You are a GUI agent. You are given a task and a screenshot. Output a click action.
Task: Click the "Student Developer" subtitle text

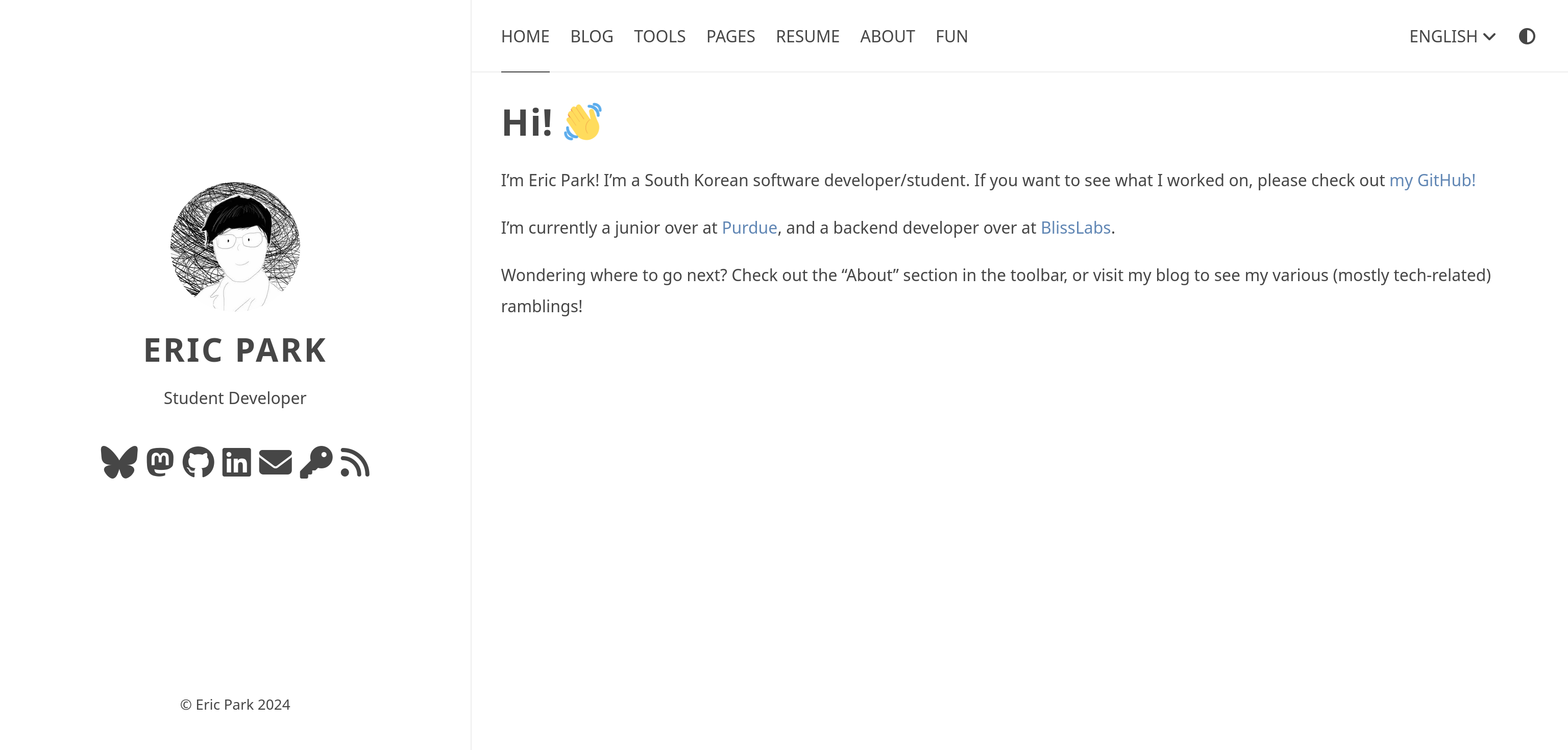235,398
